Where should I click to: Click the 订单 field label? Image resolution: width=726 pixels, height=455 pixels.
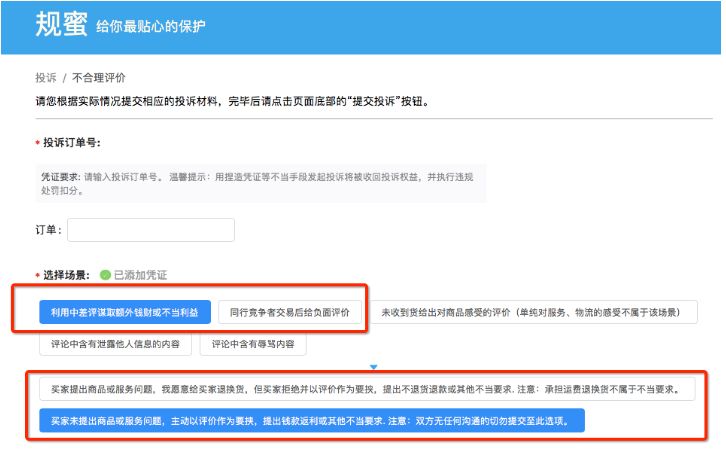(49, 230)
